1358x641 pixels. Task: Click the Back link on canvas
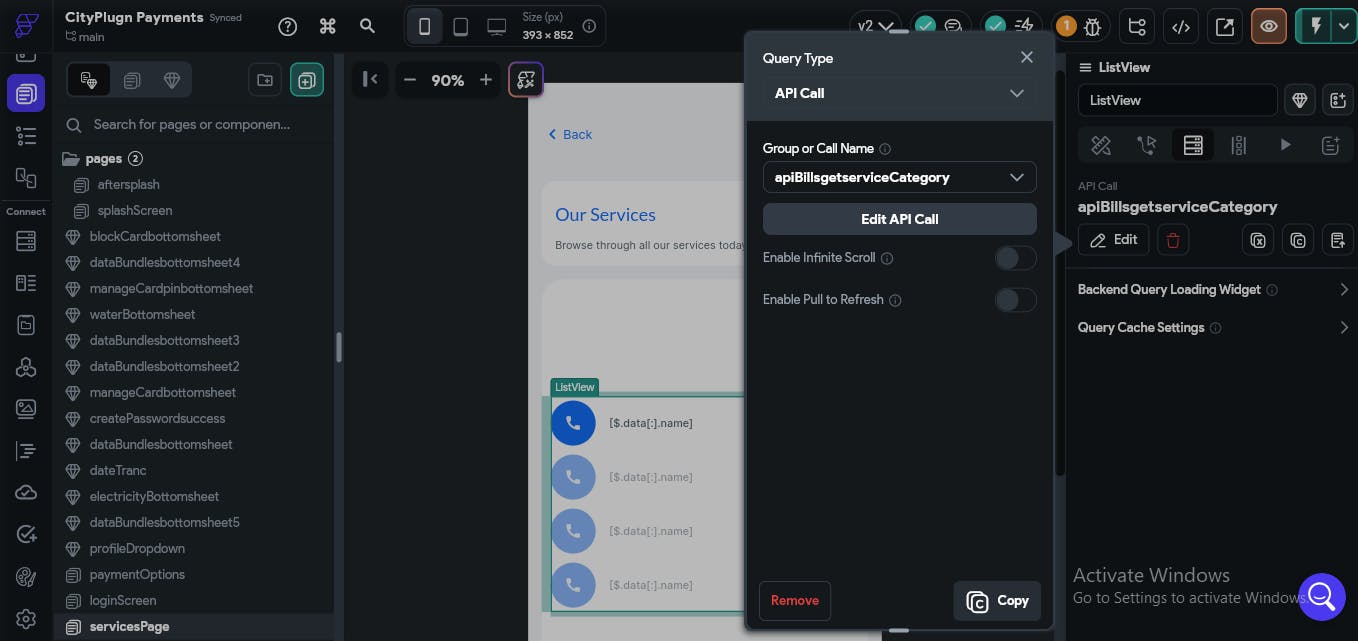click(x=570, y=134)
